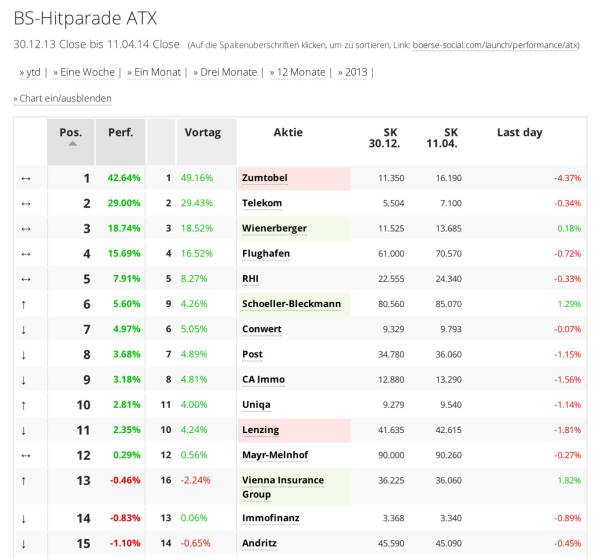Click Schoeller-Bleckmann stock link

click(291, 303)
